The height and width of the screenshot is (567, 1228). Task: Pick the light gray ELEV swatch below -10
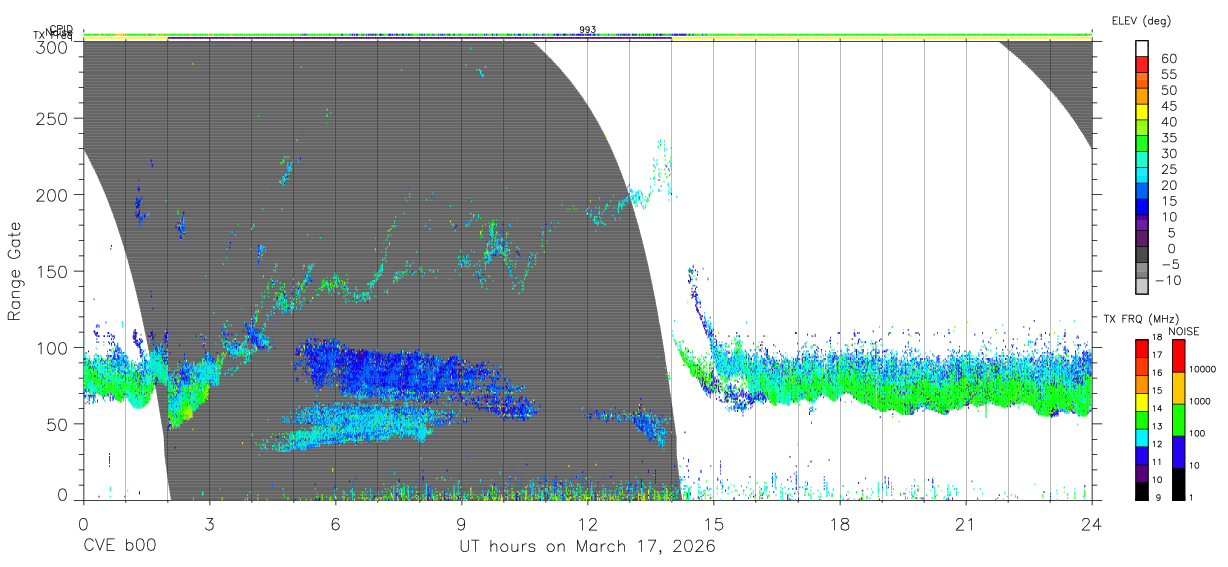[x=1143, y=287]
